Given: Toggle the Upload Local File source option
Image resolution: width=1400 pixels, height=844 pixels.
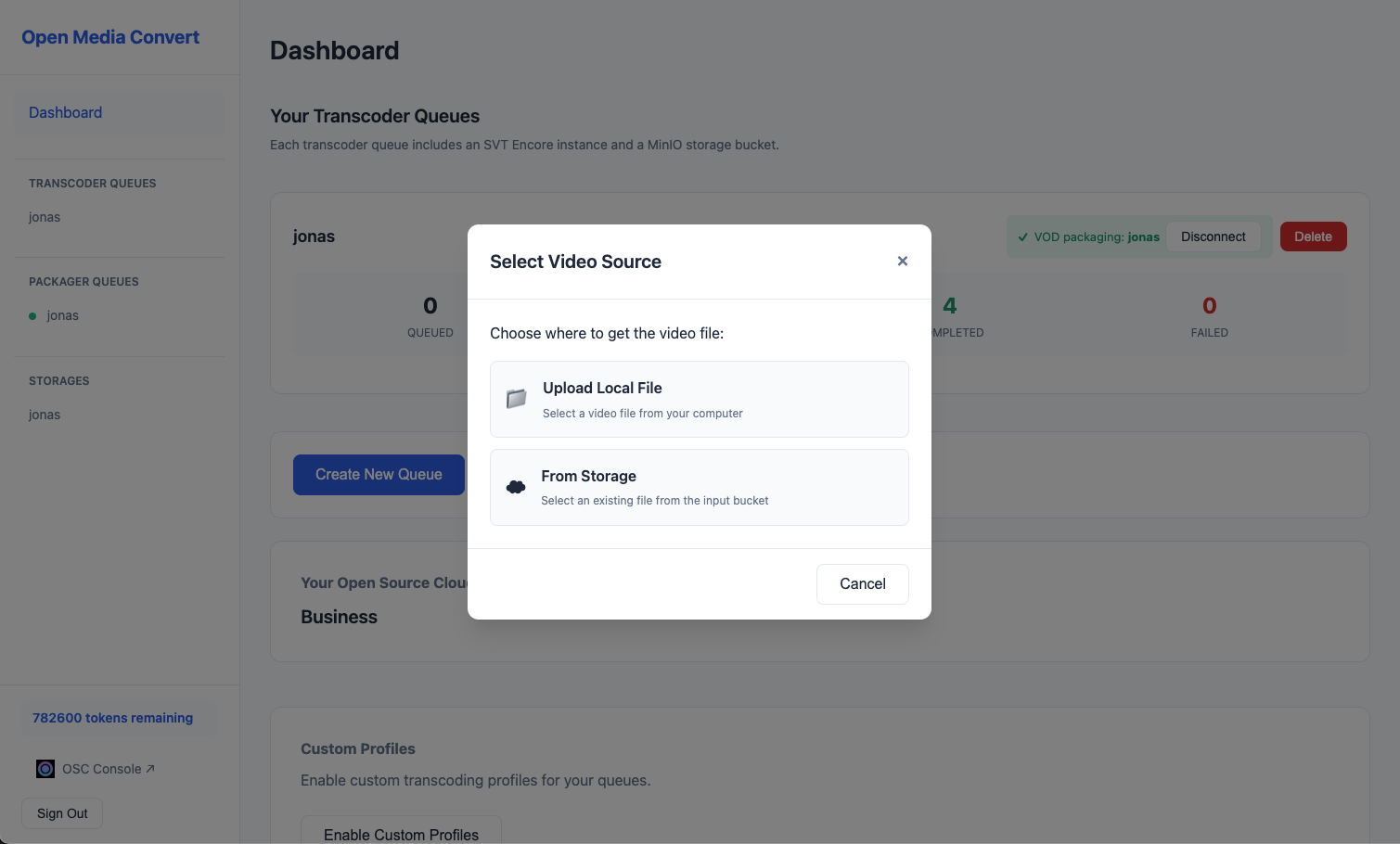Looking at the screenshot, I should pos(699,399).
